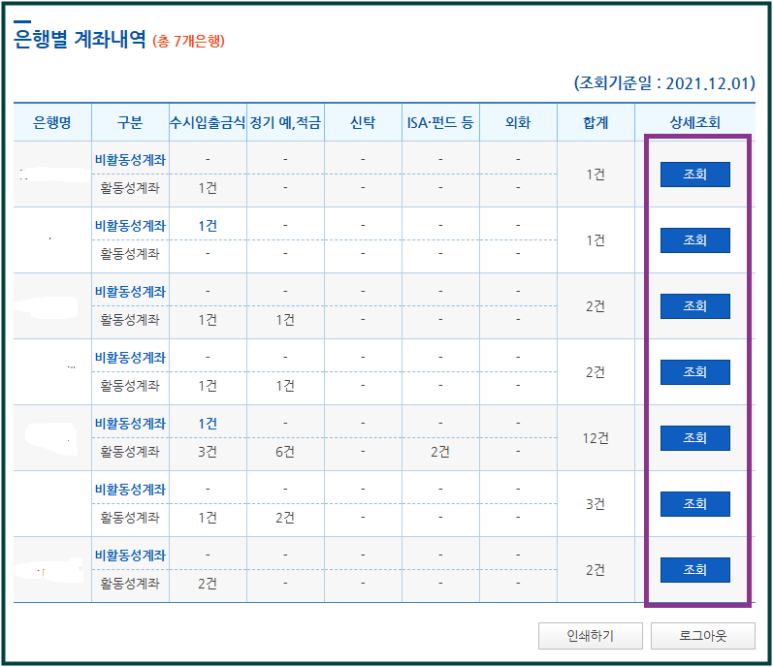Click the 구분 column header
This screenshot has width=773, height=667.
(130, 122)
